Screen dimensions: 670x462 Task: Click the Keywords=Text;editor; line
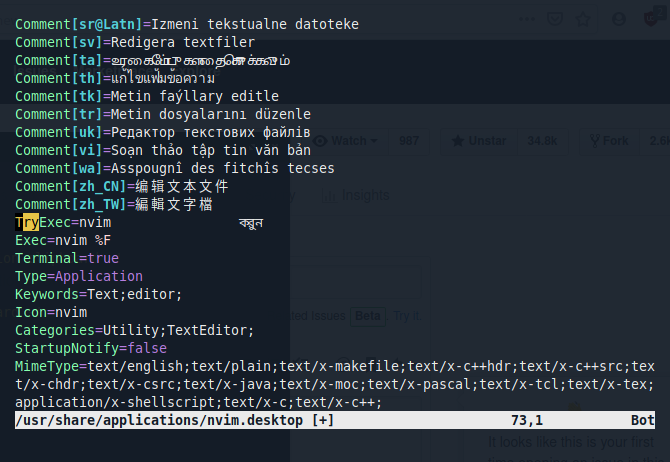[99, 294]
